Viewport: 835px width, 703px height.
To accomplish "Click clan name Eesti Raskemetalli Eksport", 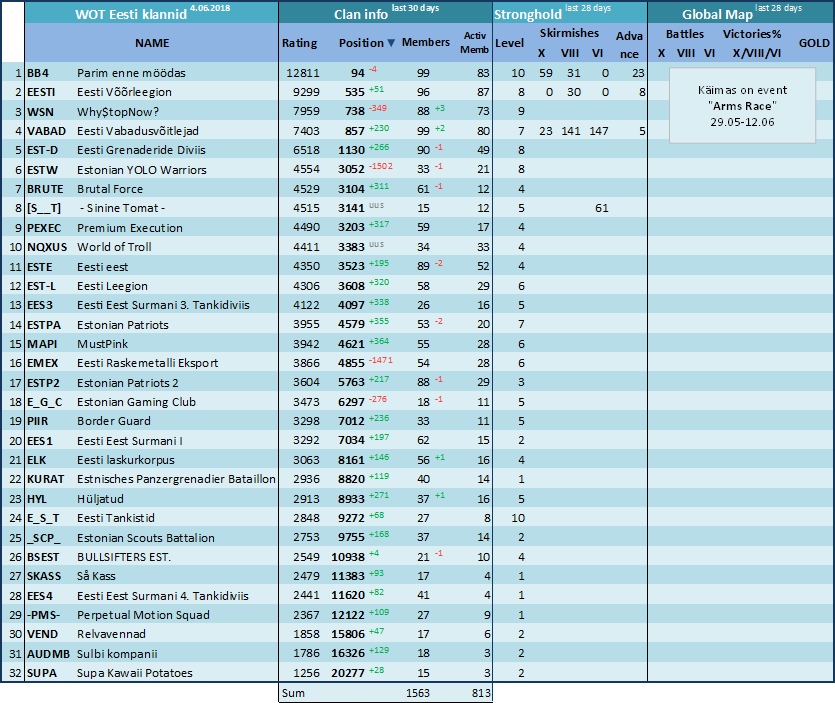I will click(x=148, y=363).
